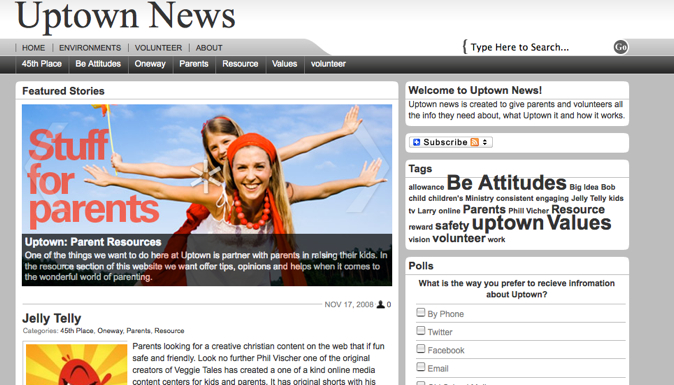Check the Email poll option
This screenshot has height=385, width=674.
pos(420,367)
